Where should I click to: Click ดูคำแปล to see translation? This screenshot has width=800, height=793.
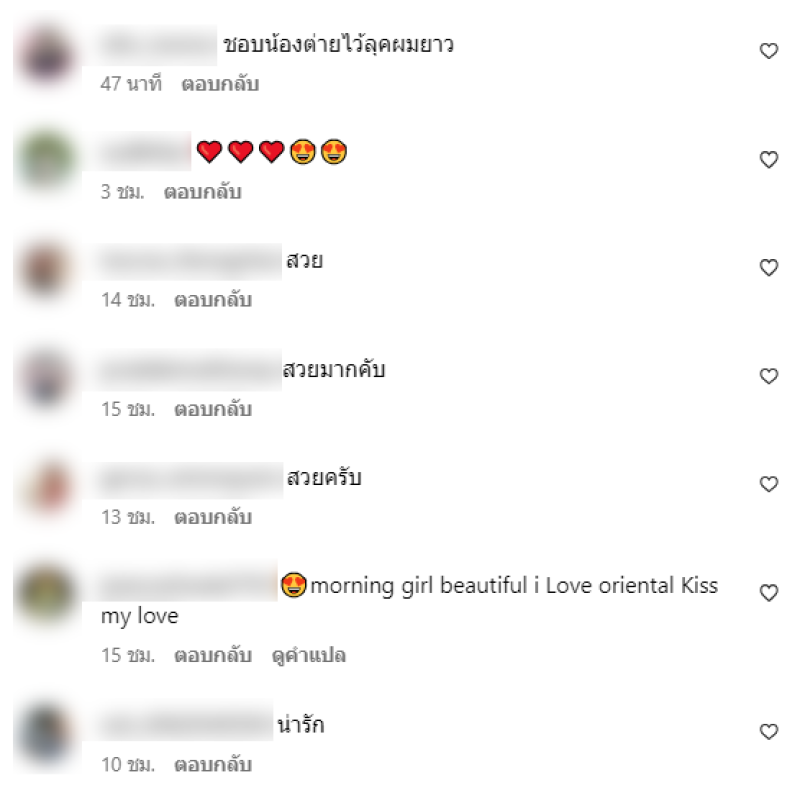[309, 656]
